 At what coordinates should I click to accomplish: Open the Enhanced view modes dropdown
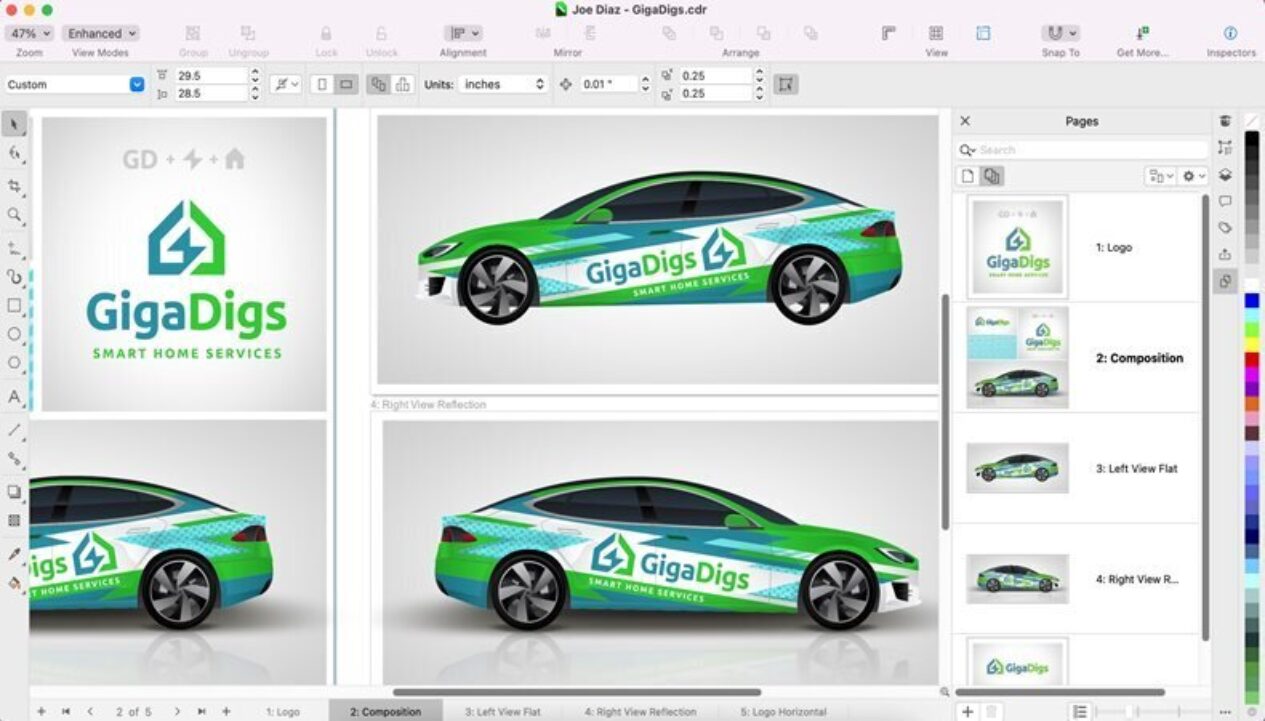pyautogui.click(x=100, y=34)
